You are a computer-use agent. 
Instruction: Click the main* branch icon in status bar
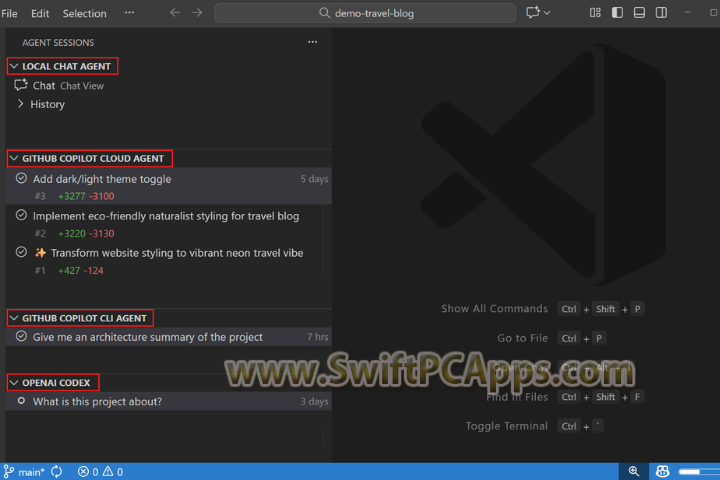(x=24, y=472)
